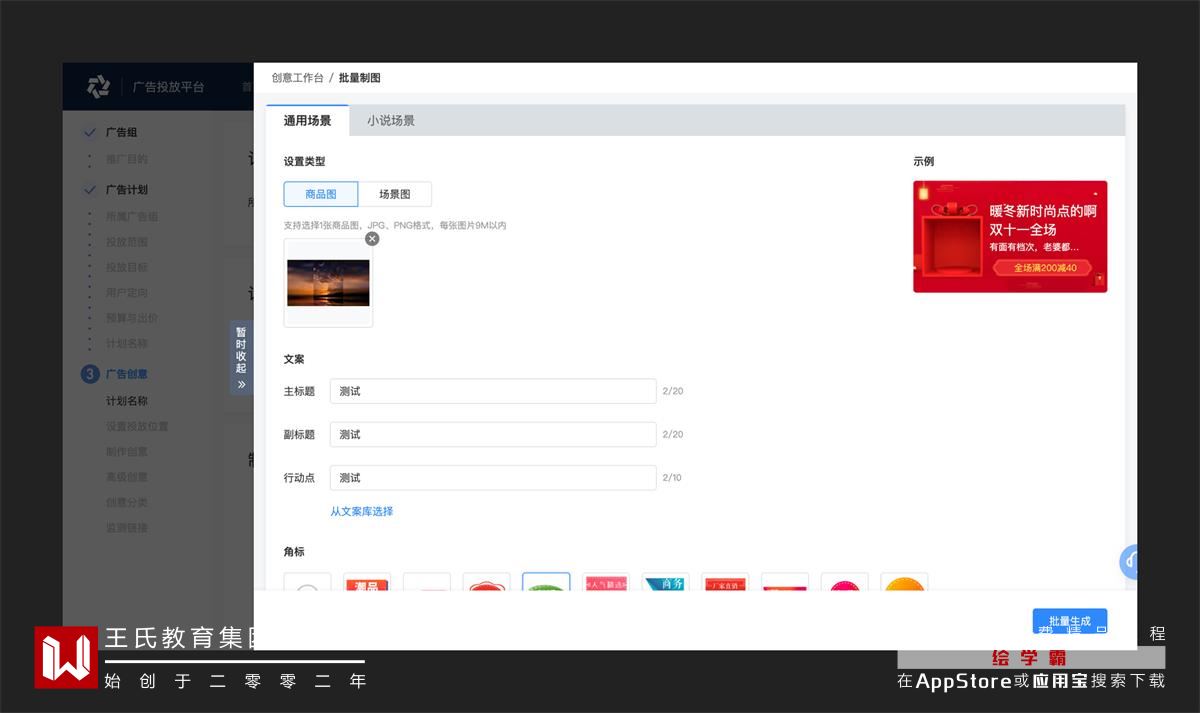Image resolution: width=1200 pixels, height=713 pixels.
Task: Select the 潮品 corner badge
Action: point(367,582)
